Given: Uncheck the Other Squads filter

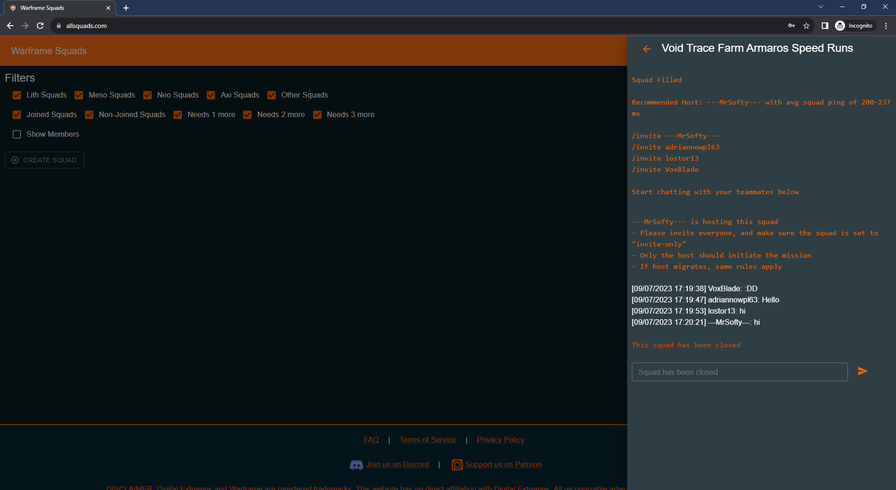Looking at the screenshot, I should [x=271, y=95].
